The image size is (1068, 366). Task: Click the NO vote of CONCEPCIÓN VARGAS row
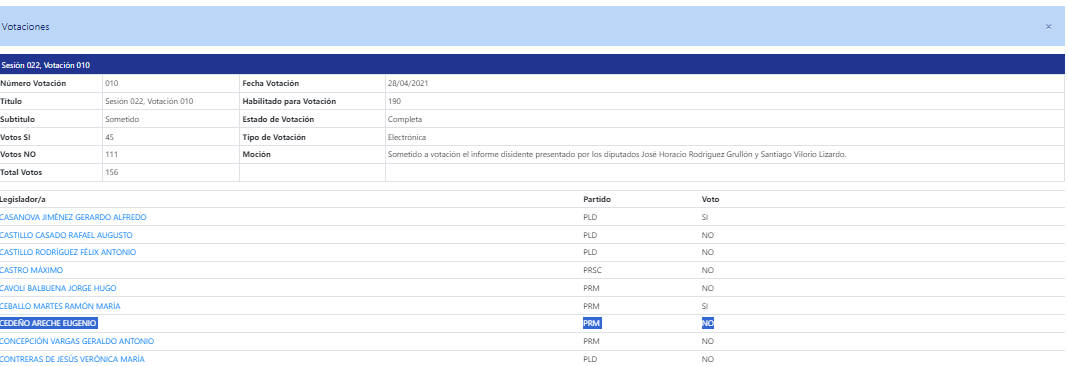[708, 341]
